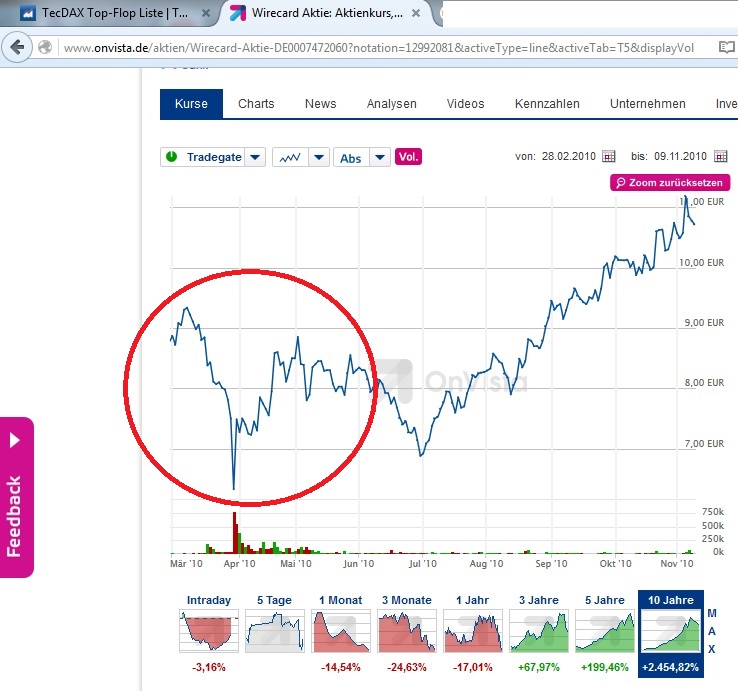Expand the Tradegate exchange dropdown arrow
The height and width of the screenshot is (691, 738).
click(x=255, y=157)
